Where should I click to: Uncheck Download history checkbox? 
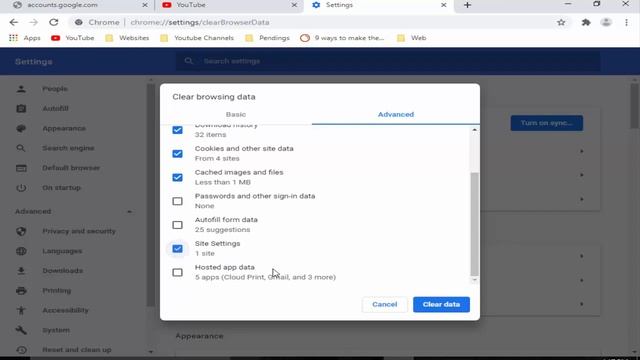coord(177,130)
